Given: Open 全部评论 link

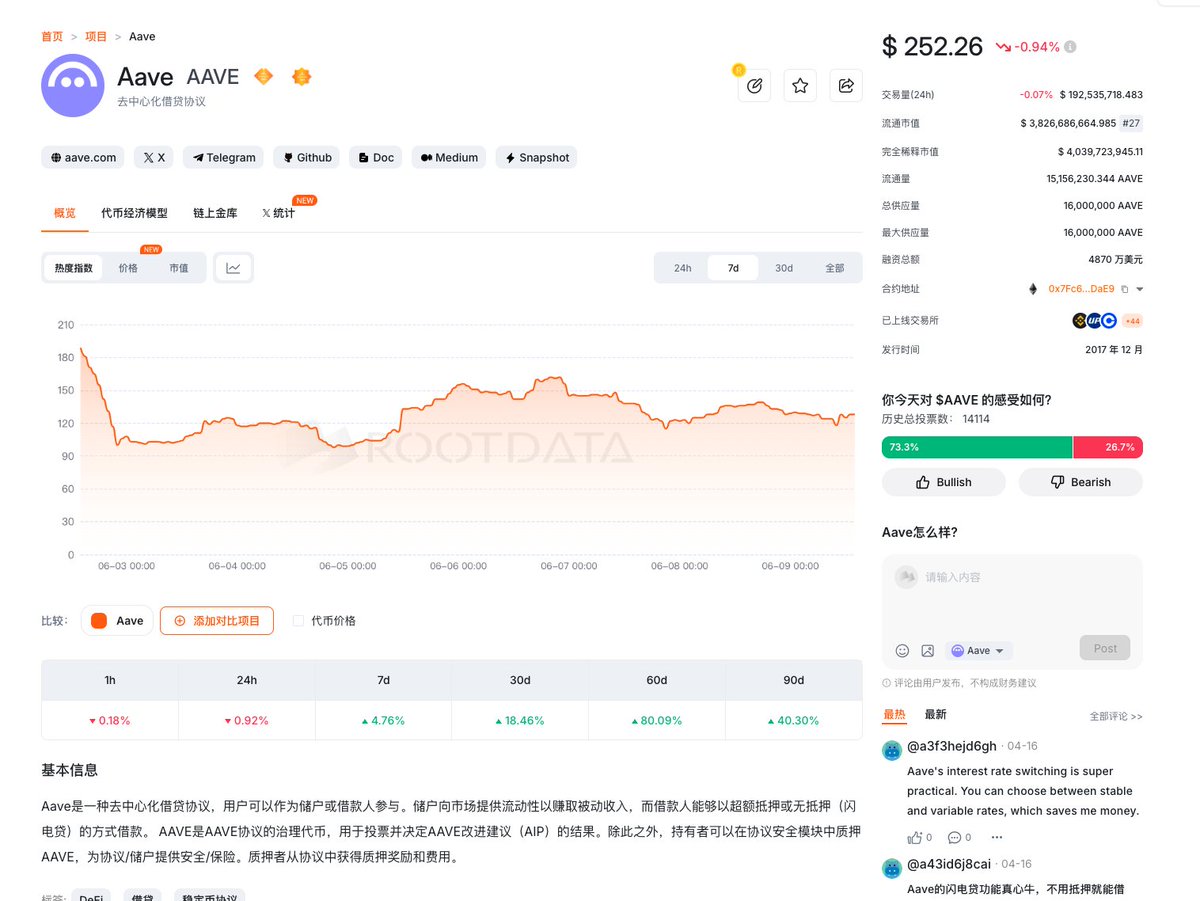Looking at the screenshot, I should click(x=1116, y=716).
